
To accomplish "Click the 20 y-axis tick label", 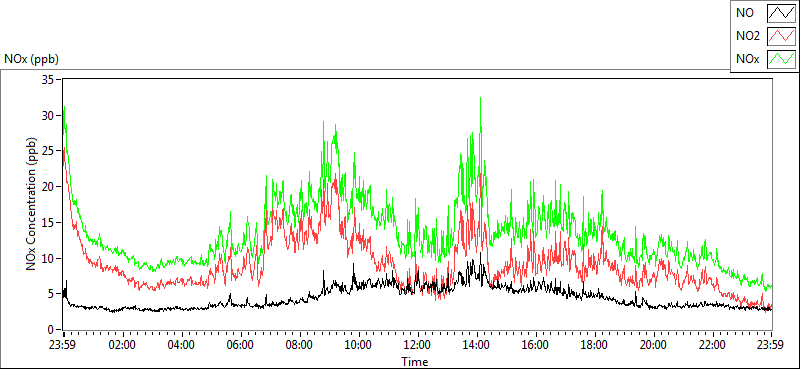I will (49, 187).
